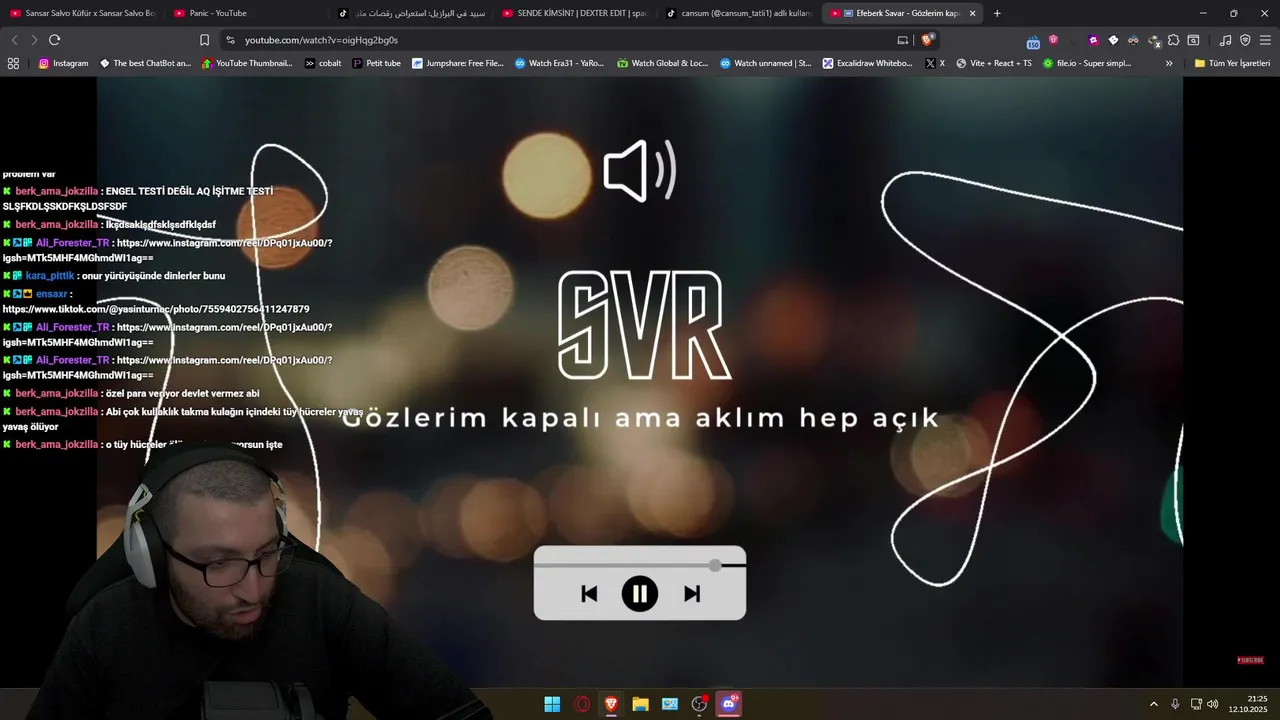Click the video progress slider knob

coord(715,566)
